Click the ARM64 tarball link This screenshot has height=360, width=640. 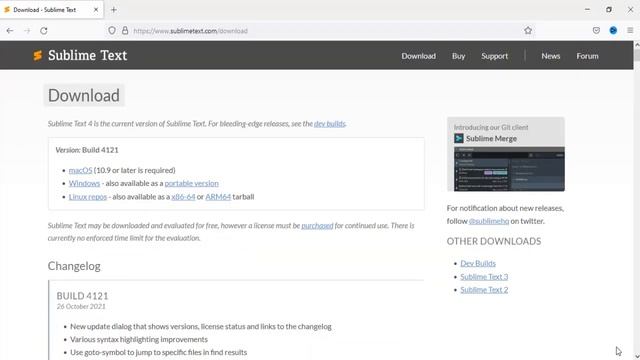[x=218, y=197]
